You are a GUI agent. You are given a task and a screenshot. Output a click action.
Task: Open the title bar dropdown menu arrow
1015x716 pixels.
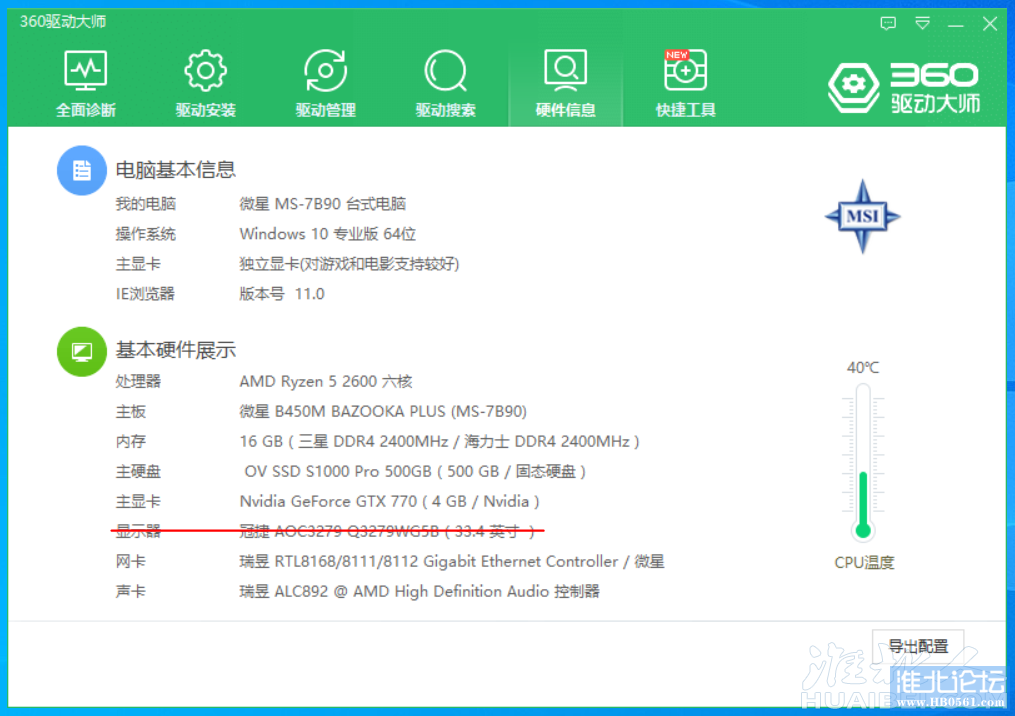tap(922, 24)
